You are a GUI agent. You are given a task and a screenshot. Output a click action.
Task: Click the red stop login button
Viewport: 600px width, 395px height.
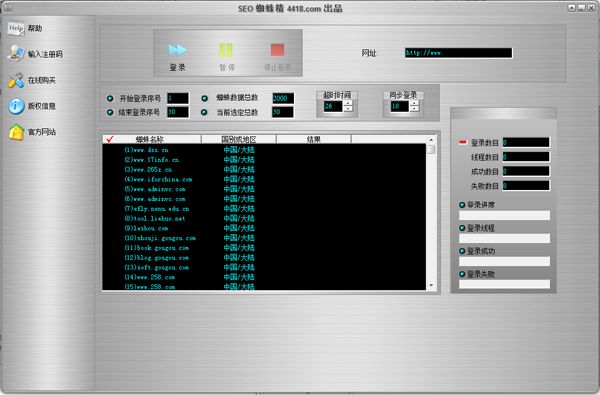point(277,50)
